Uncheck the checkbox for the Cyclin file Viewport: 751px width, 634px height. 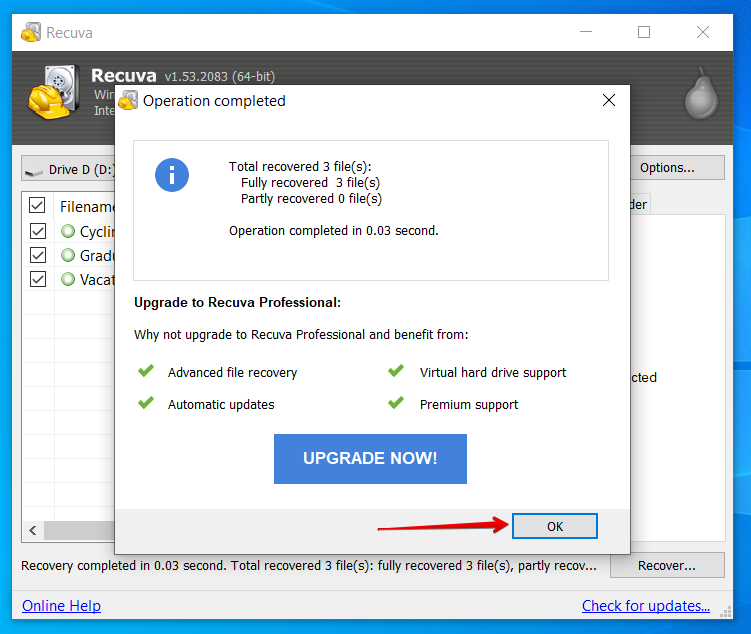(38, 231)
